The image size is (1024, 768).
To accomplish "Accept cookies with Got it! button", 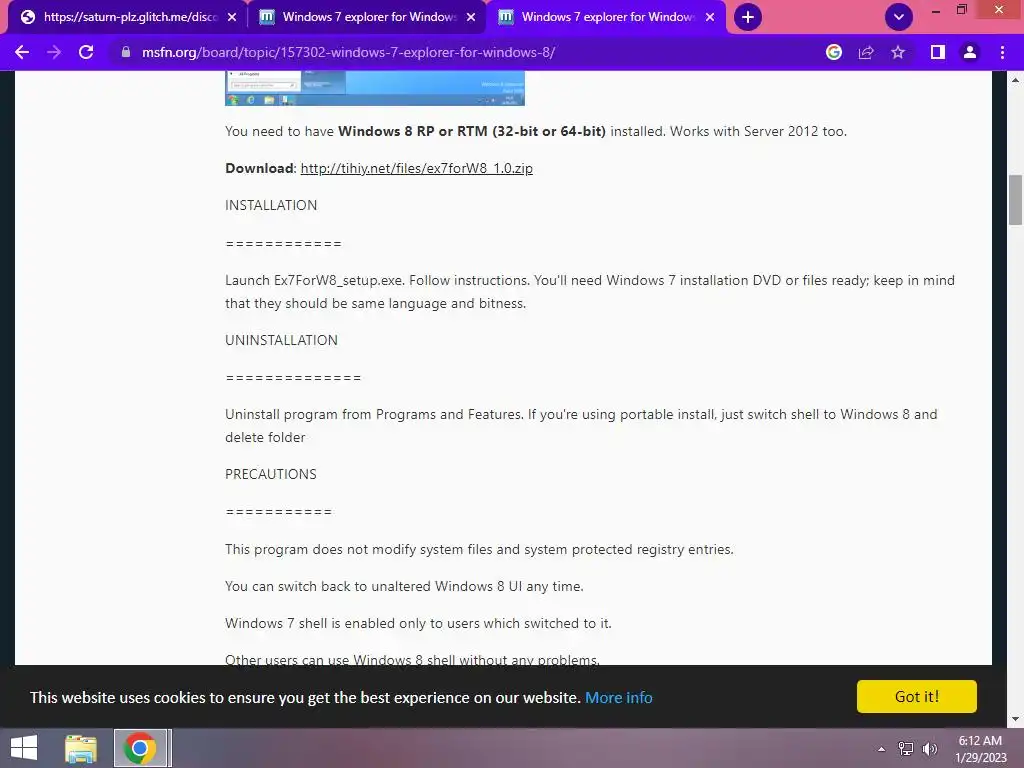I will coord(916,696).
